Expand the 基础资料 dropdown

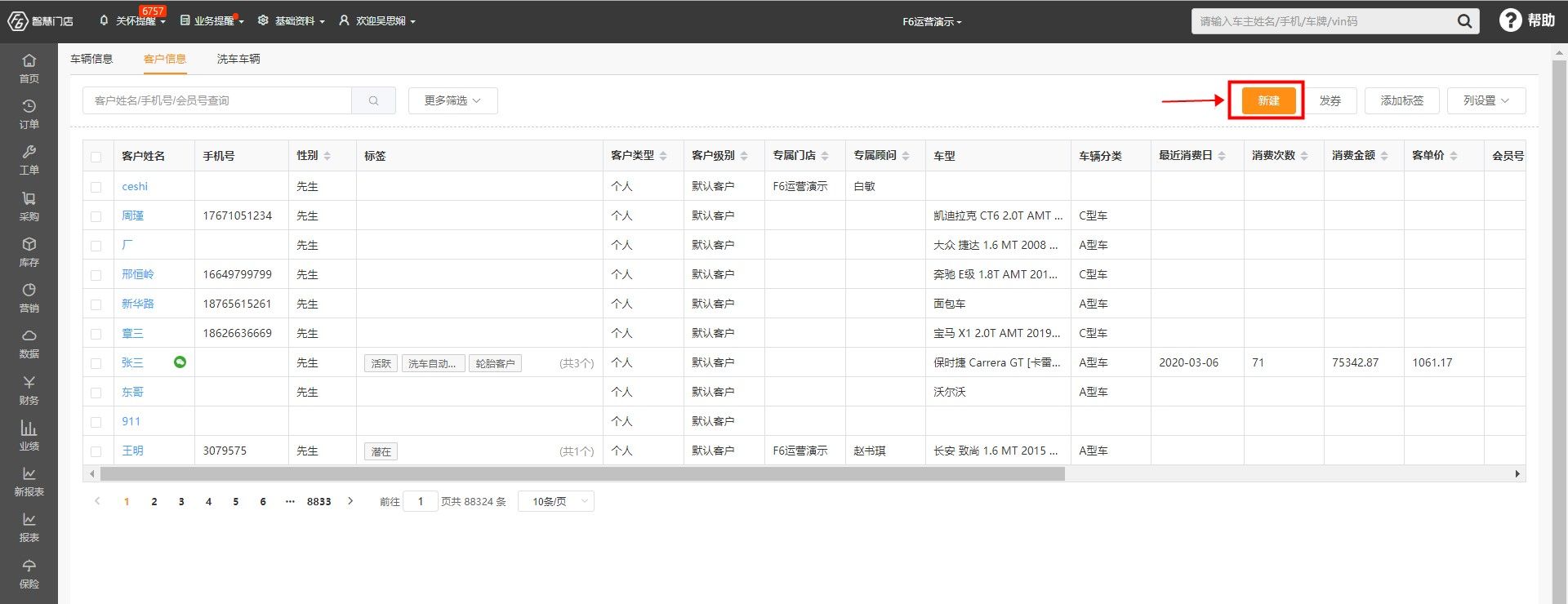(x=292, y=21)
